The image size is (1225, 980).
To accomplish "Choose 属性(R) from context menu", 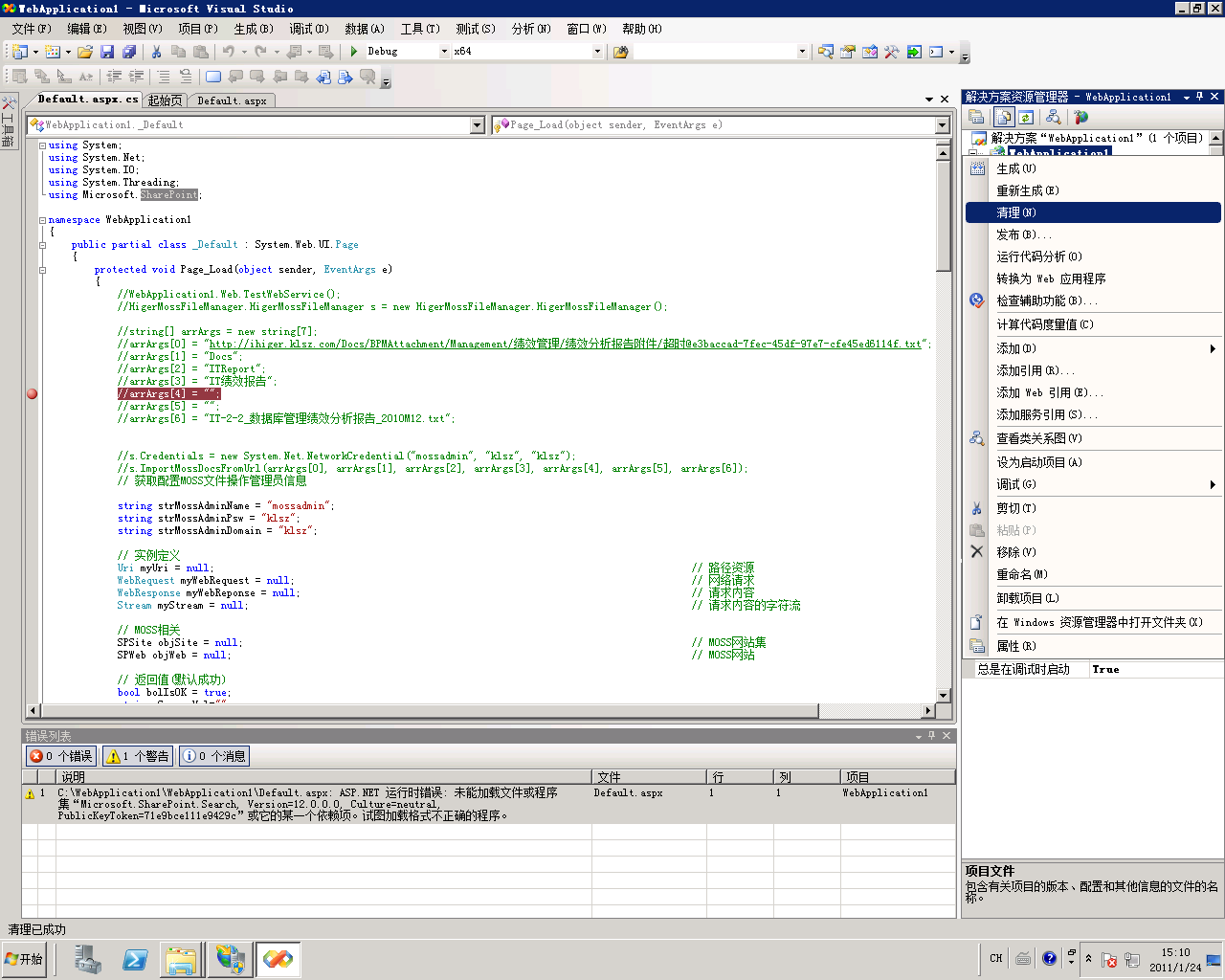I will click(1093, 646).
